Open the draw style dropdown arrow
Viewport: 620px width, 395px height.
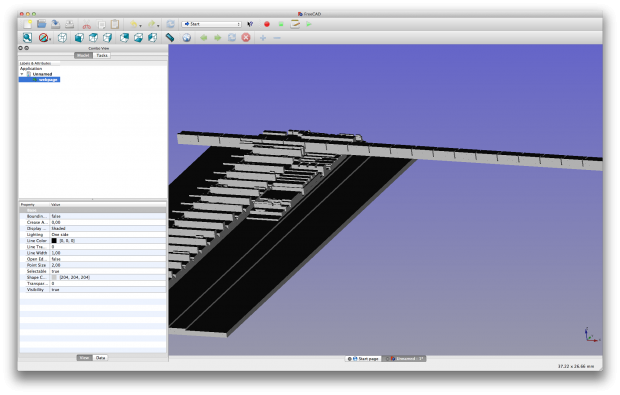(50, 39)
